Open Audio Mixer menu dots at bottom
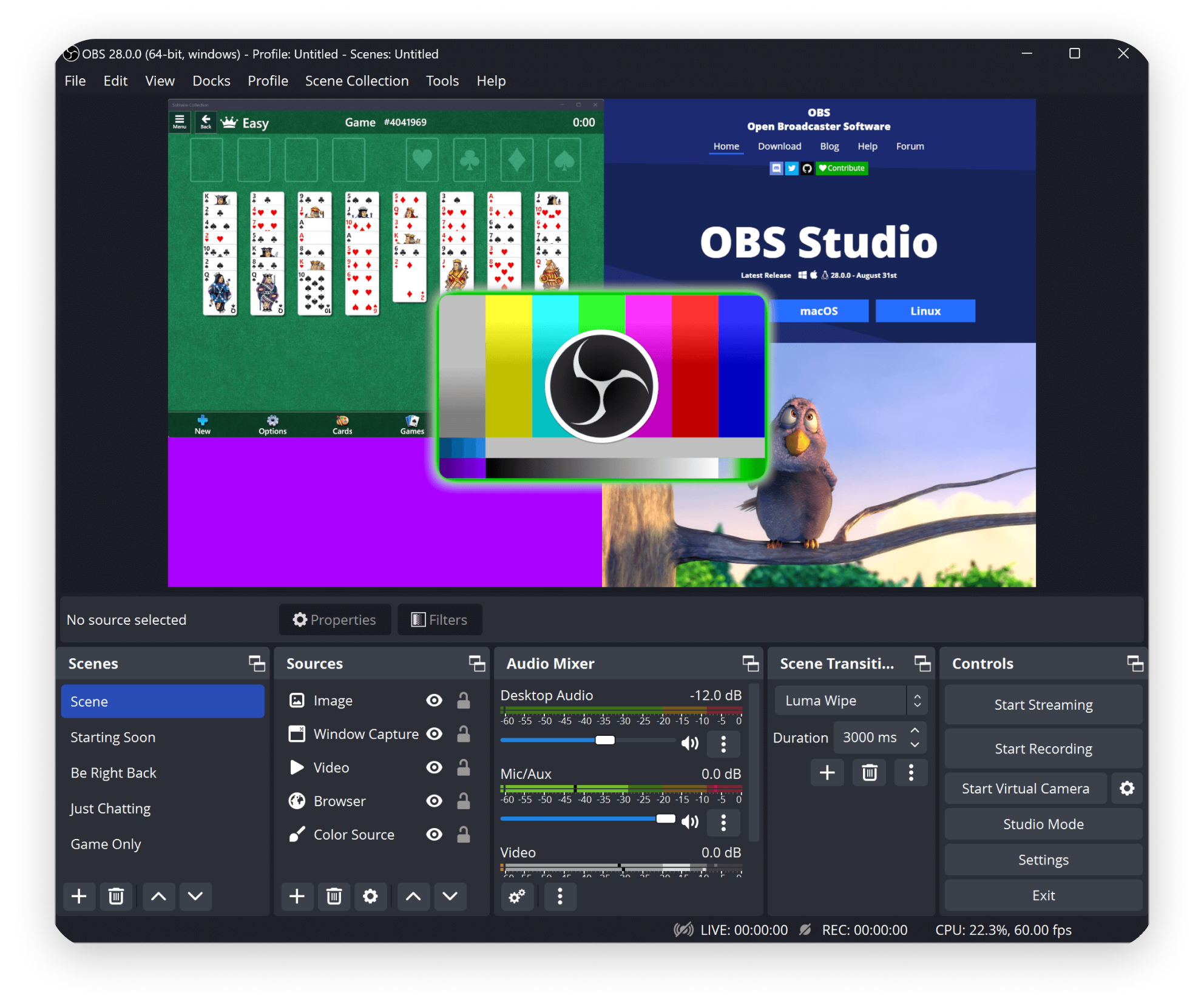1204x1007 pixels. [x=560, y=896]
